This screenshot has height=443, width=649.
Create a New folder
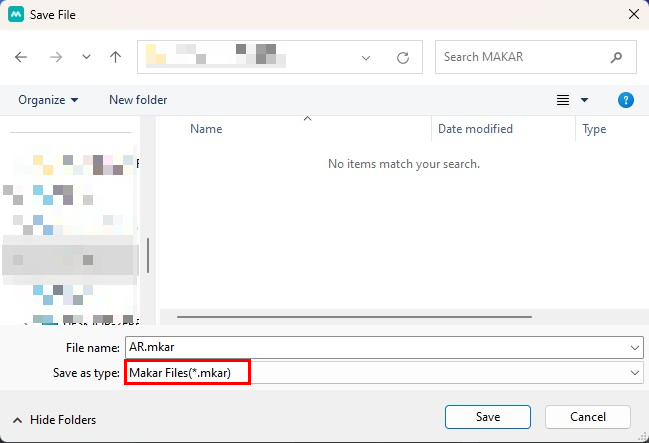(x=138, y=100)
